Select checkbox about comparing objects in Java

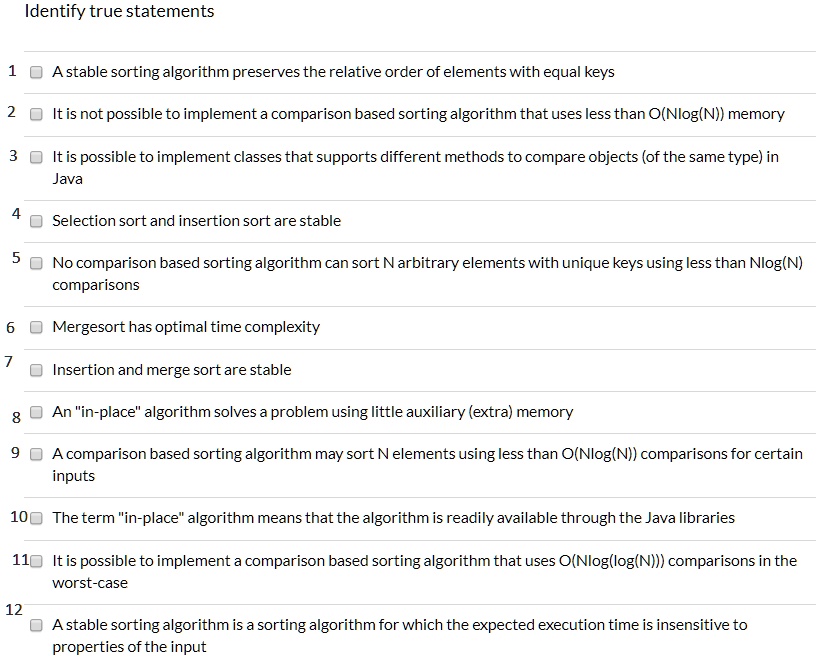36,157
